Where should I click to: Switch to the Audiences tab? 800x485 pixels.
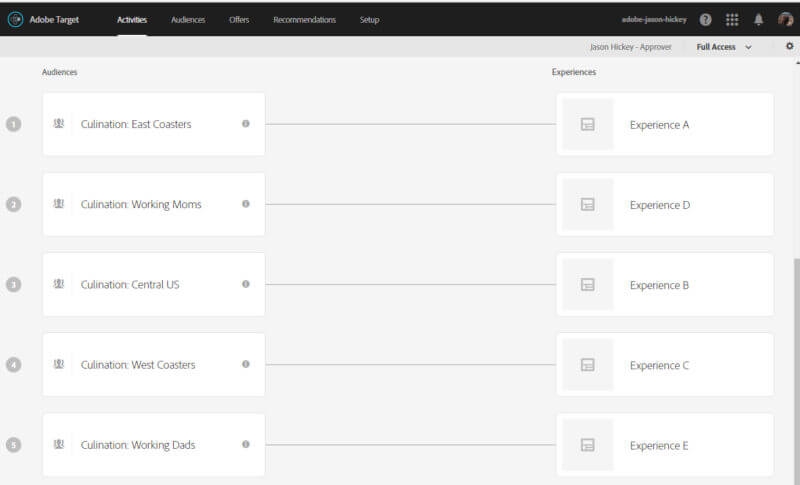(188, 19)
